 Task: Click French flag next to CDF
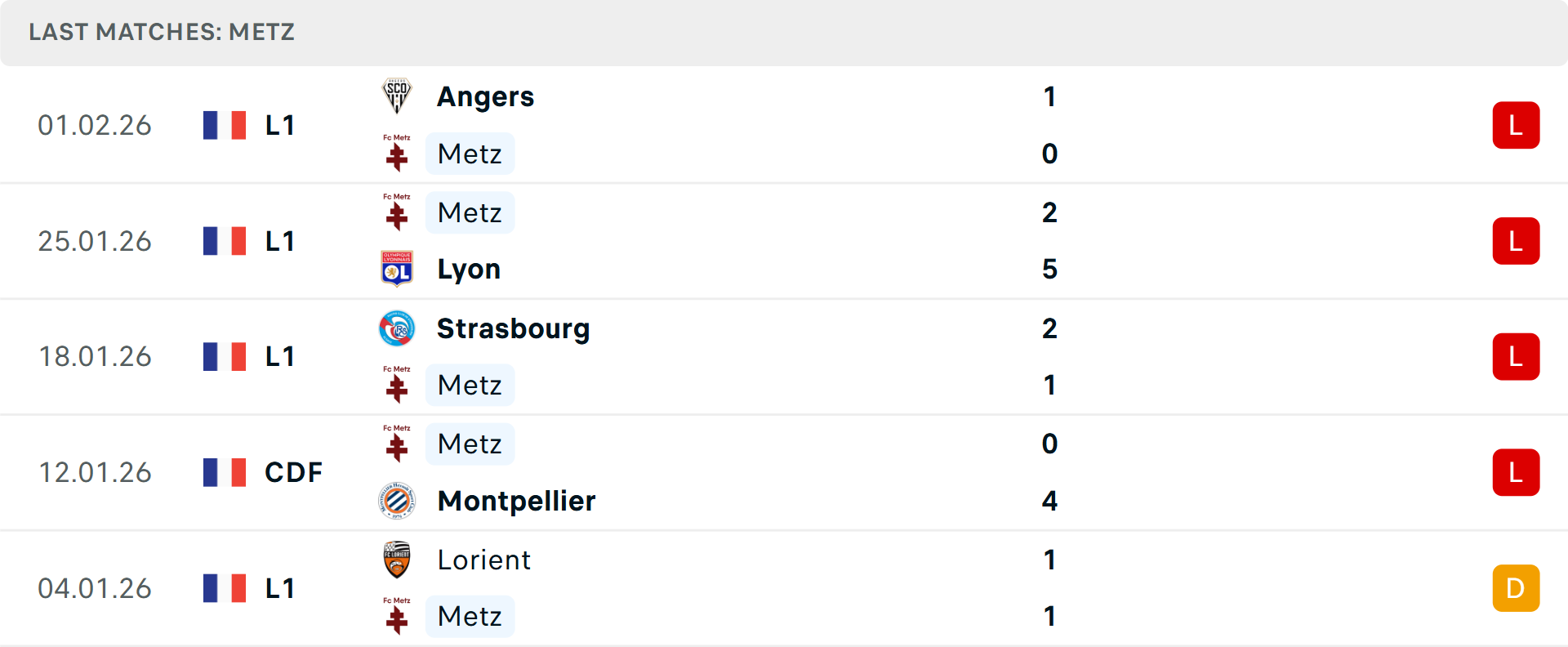tap(225, 472)
